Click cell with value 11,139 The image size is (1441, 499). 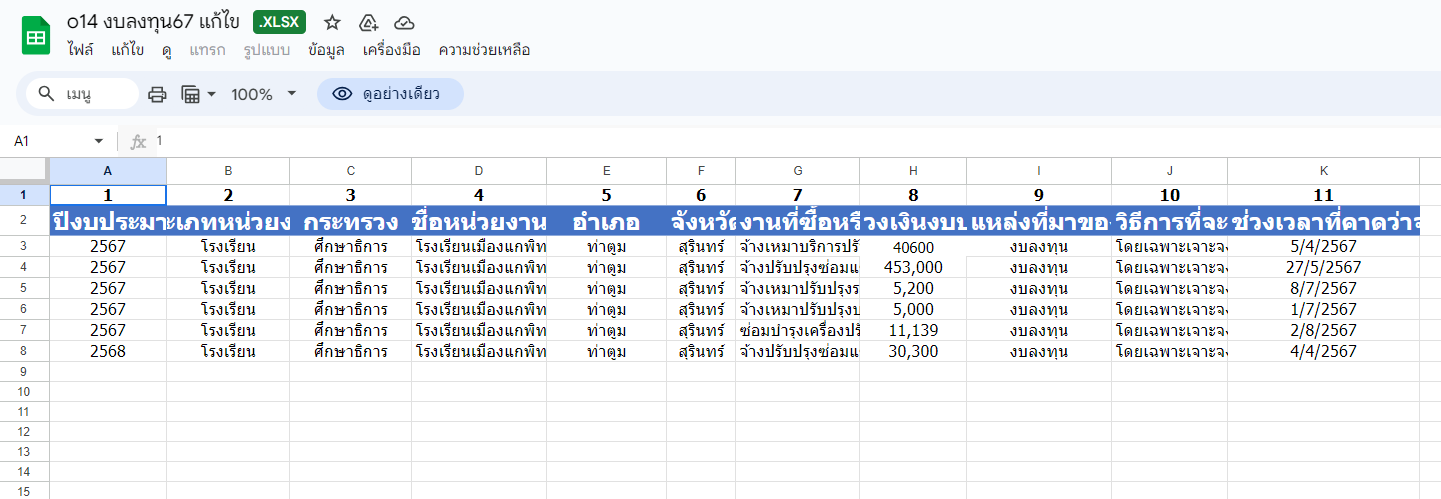[x=913, y=330]
